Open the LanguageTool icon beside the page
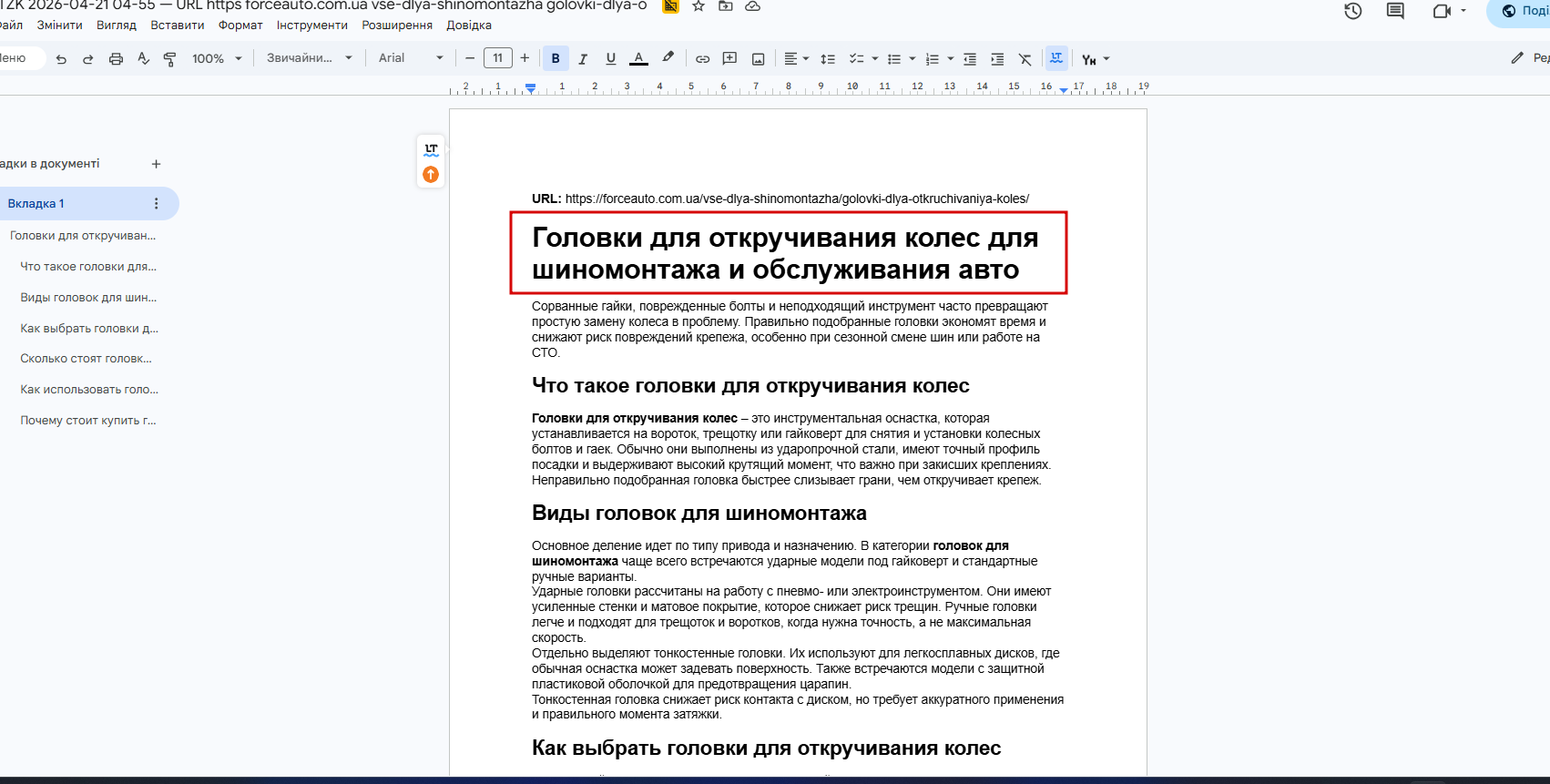Image resolution: width=1550 pixels, height=784 pixels. (431, 149)
